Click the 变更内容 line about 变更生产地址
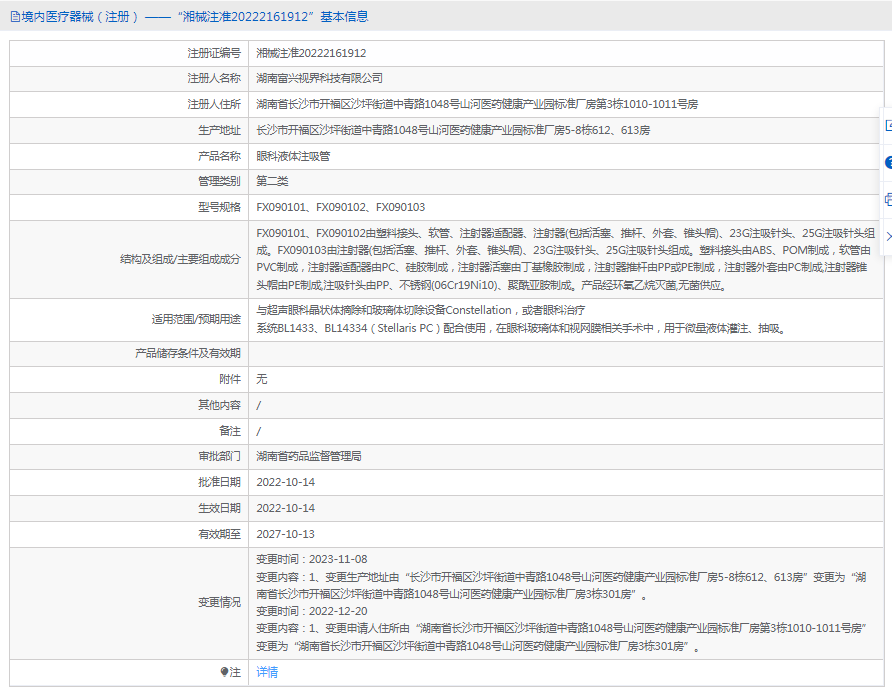This screenshot has width=892, height=695. coord(561,586)
